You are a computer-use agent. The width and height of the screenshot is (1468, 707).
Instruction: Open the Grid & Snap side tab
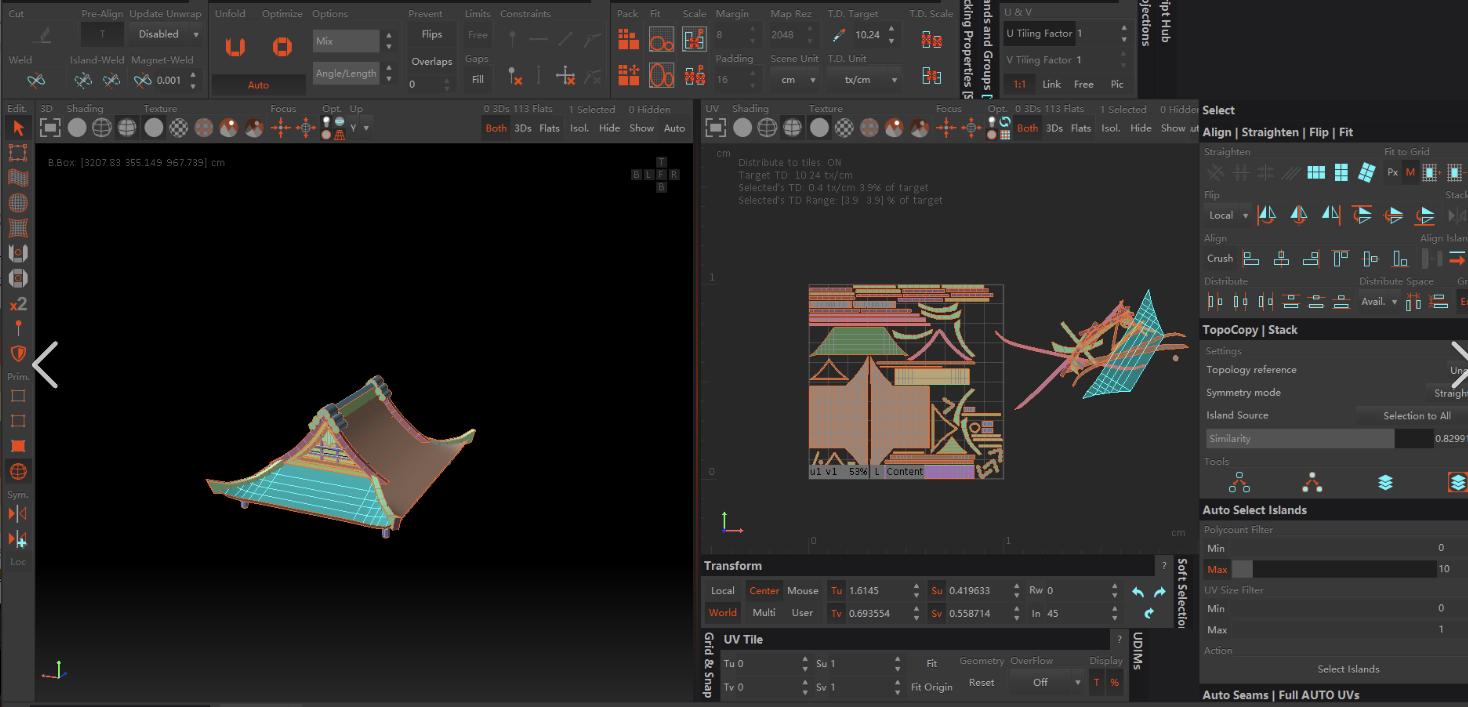click(709, 664)
